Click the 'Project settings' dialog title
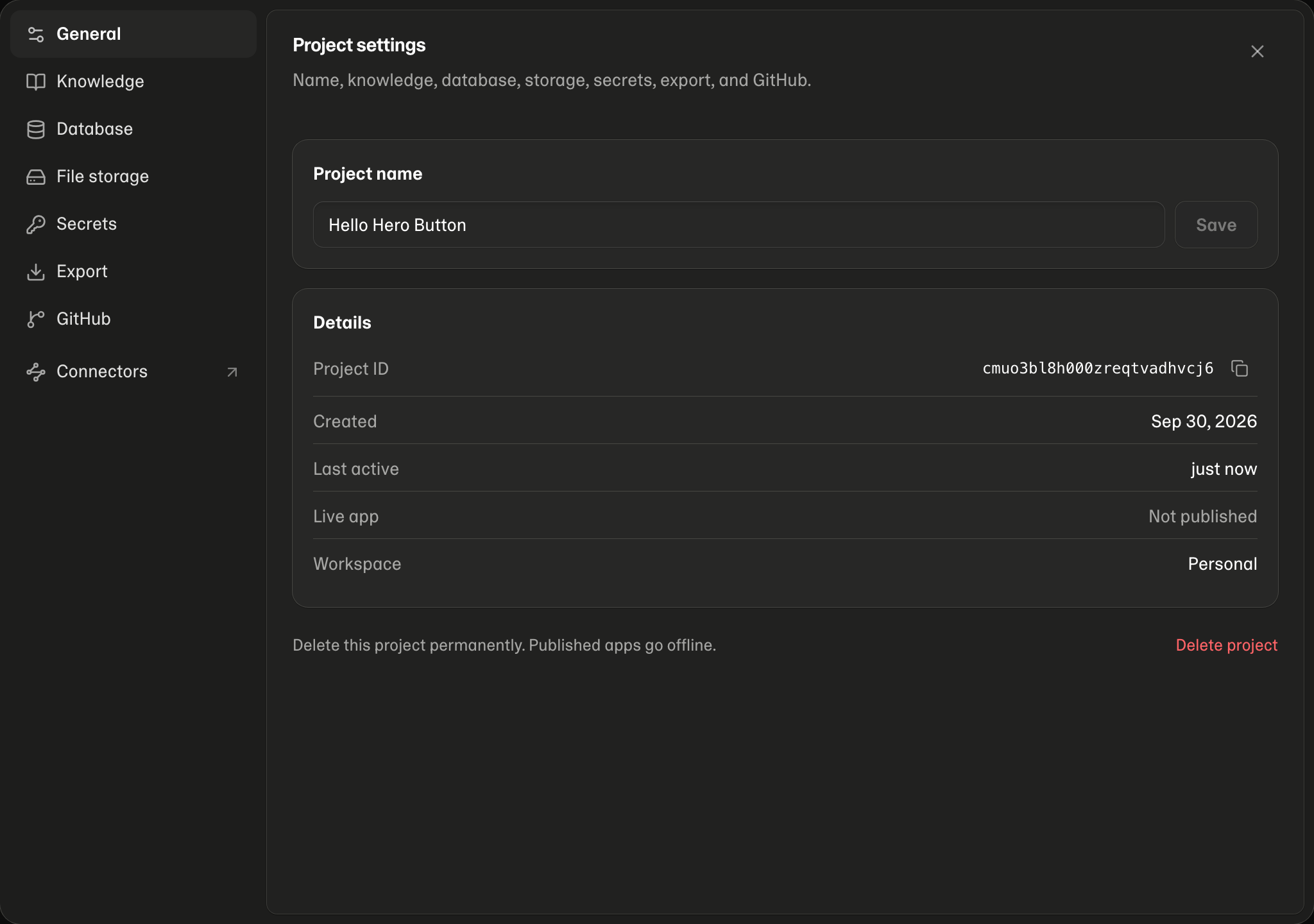The width and height of the screenshot is (1314, 924). [359, 45]
